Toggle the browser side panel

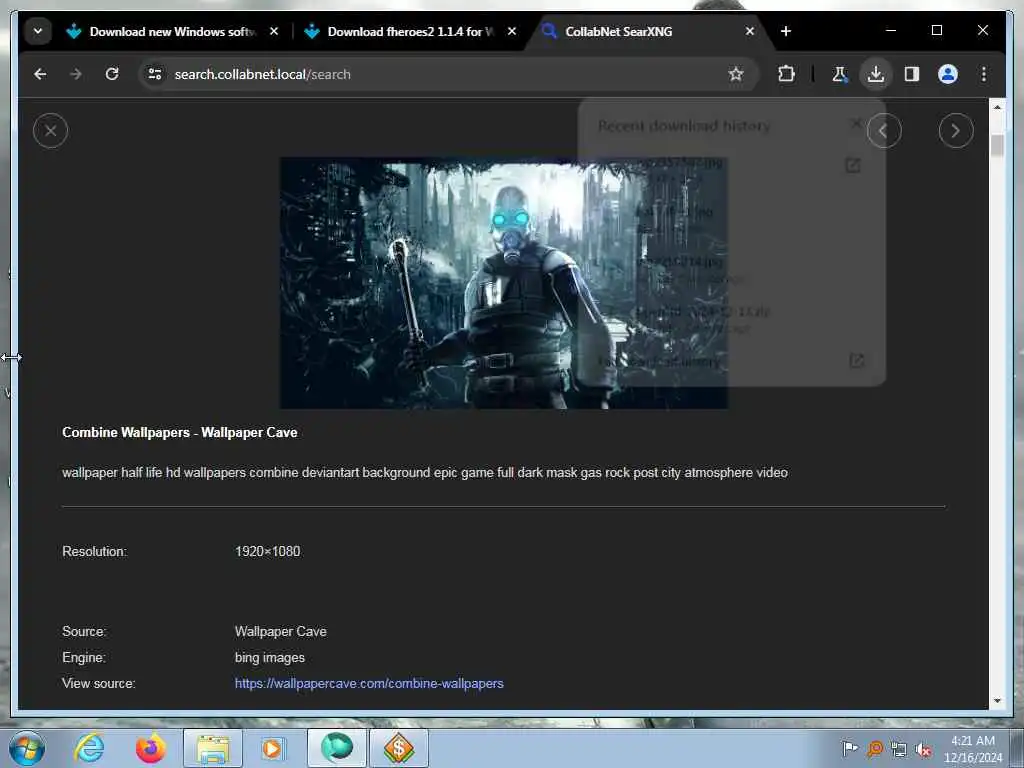(x=912, y=74)
